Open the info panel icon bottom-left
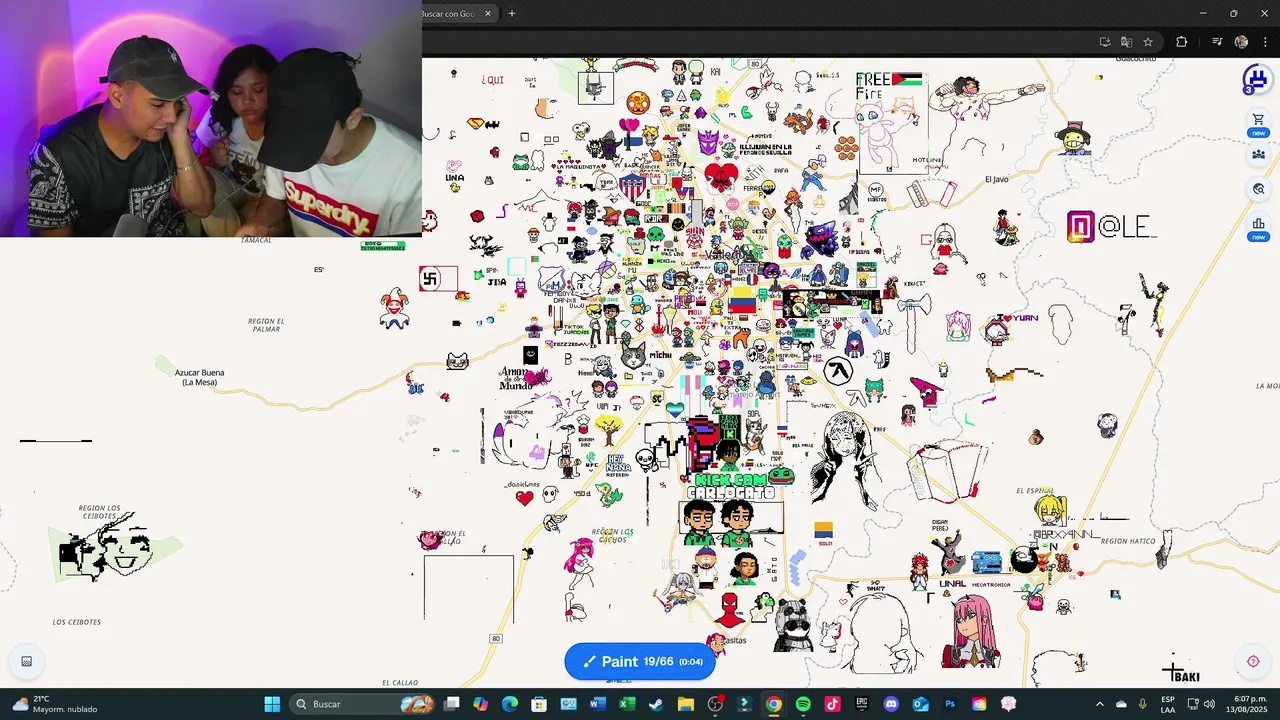 tap(27, 661)
